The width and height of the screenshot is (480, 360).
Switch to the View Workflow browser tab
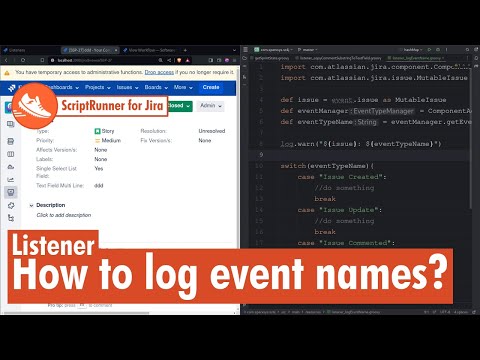[149, 50]
